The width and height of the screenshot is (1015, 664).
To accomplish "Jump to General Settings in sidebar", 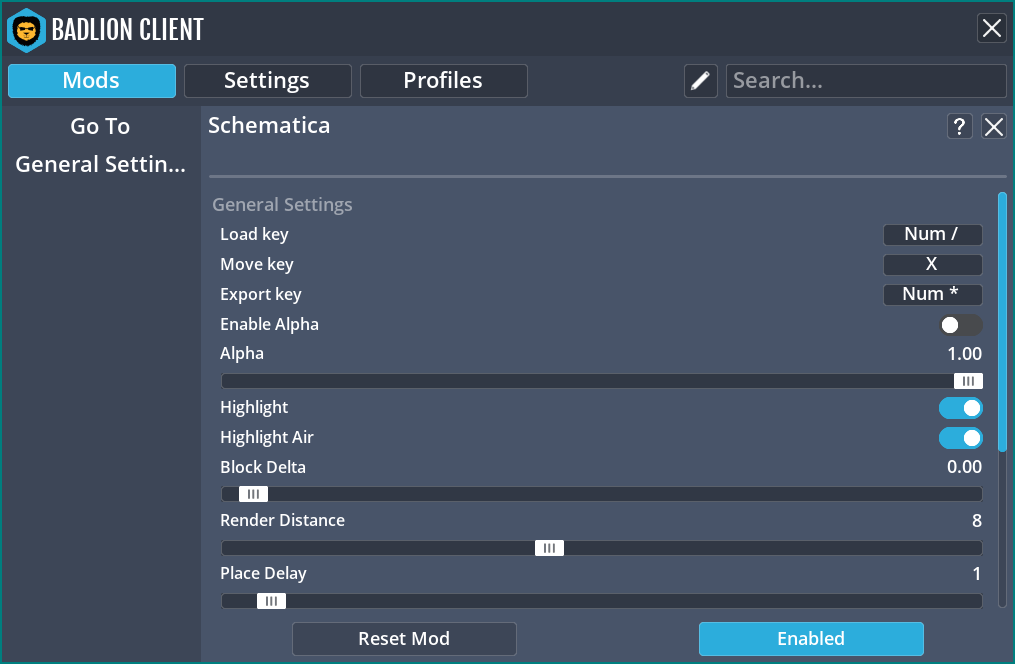I will 100,164.
